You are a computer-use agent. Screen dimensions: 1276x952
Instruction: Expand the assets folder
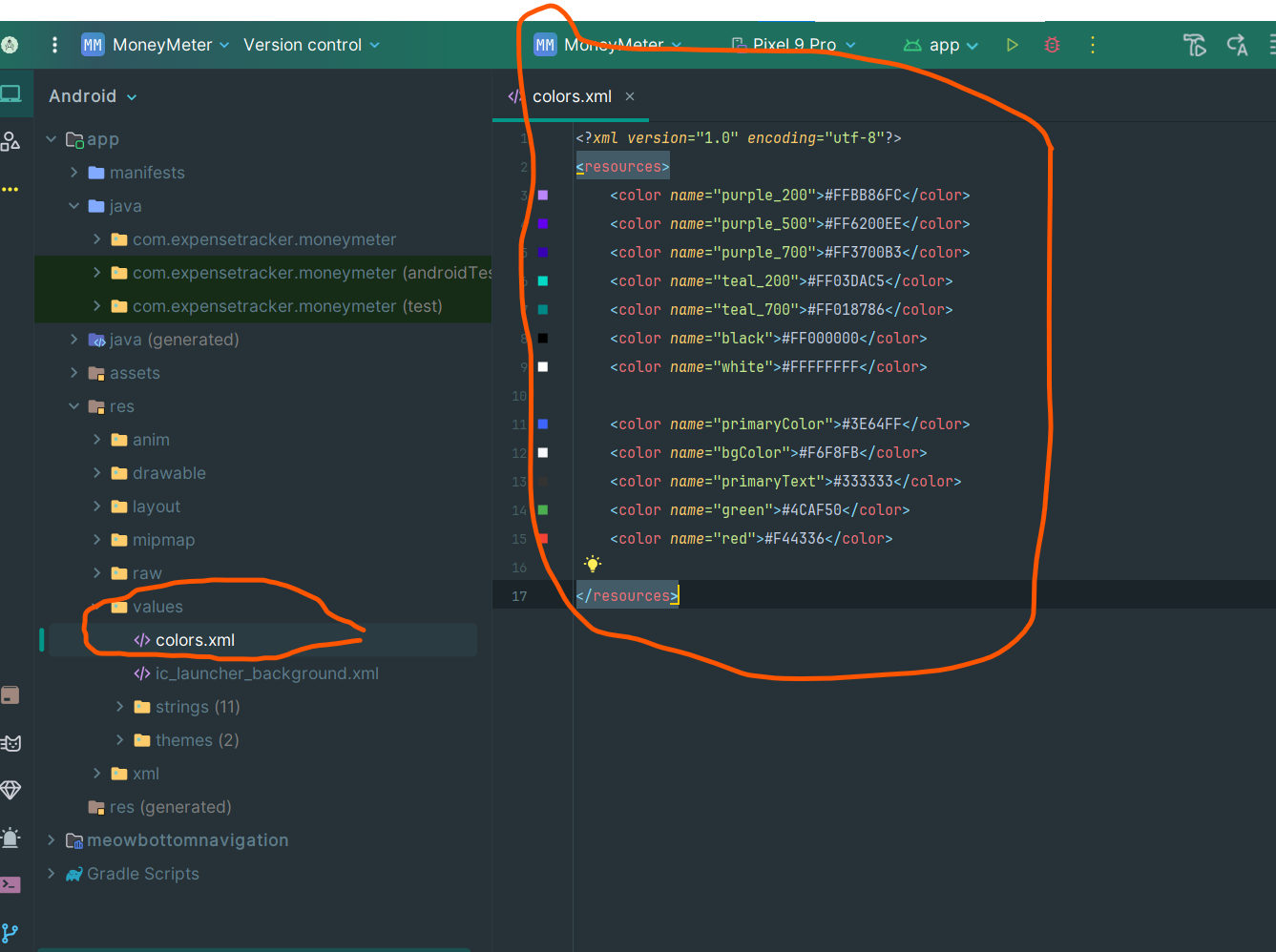pyautogui.click(x=74, y=373)
